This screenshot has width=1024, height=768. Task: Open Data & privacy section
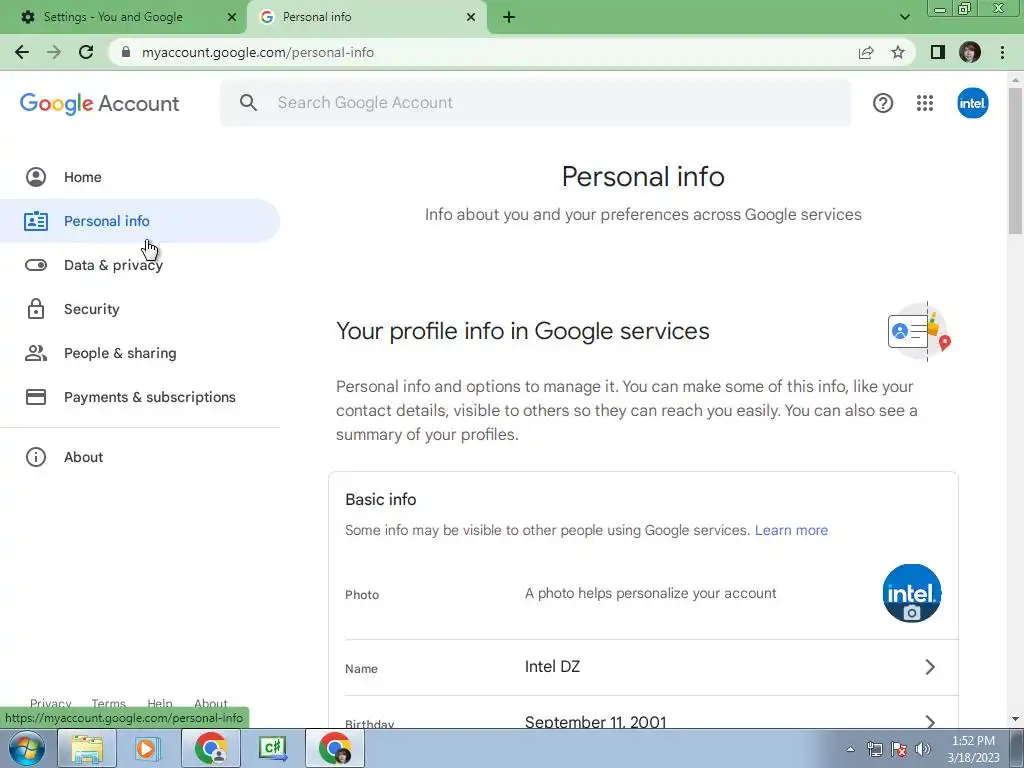click(x=140, y=265)
